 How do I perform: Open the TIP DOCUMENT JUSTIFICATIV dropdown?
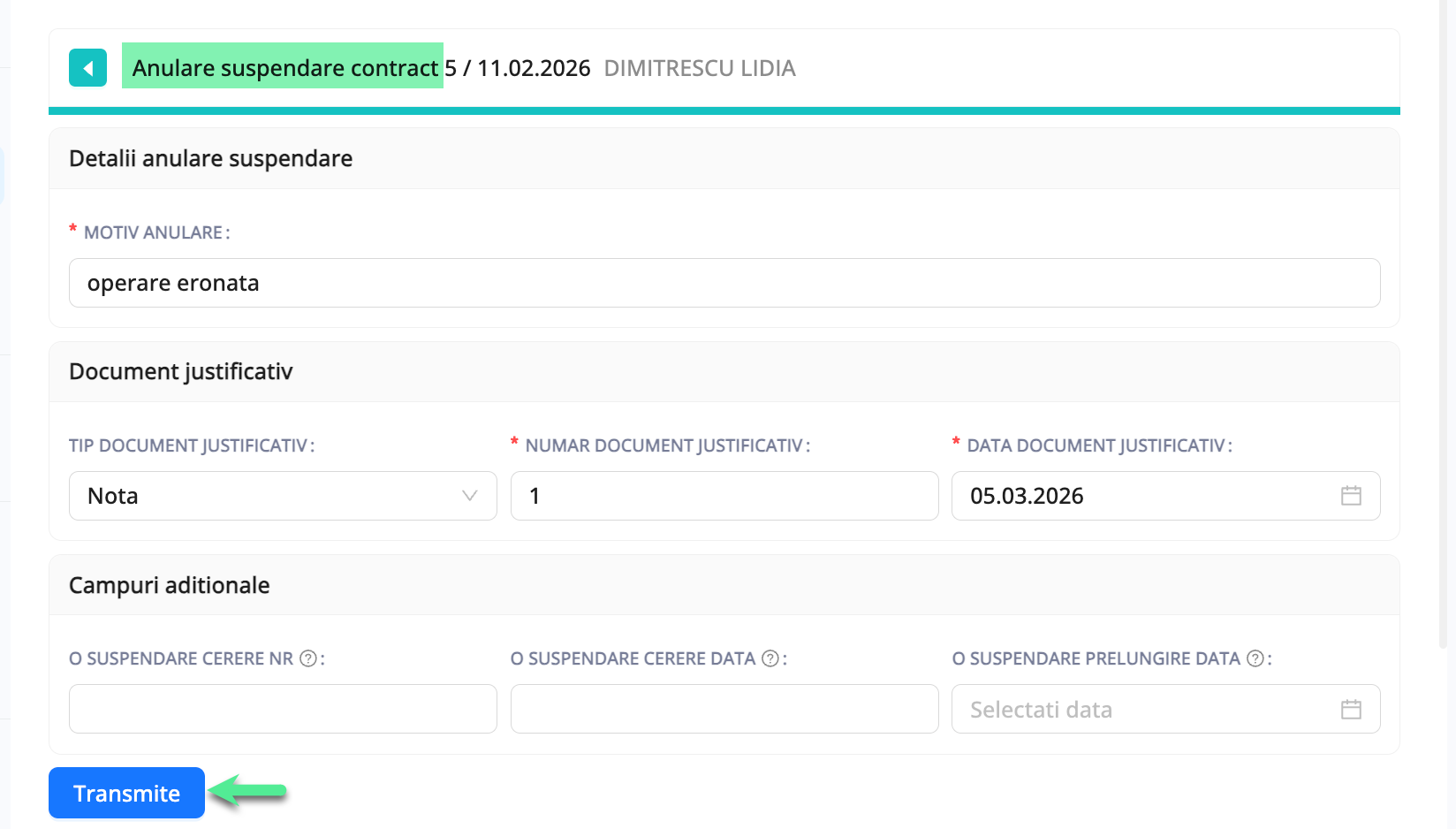[282, 496]
